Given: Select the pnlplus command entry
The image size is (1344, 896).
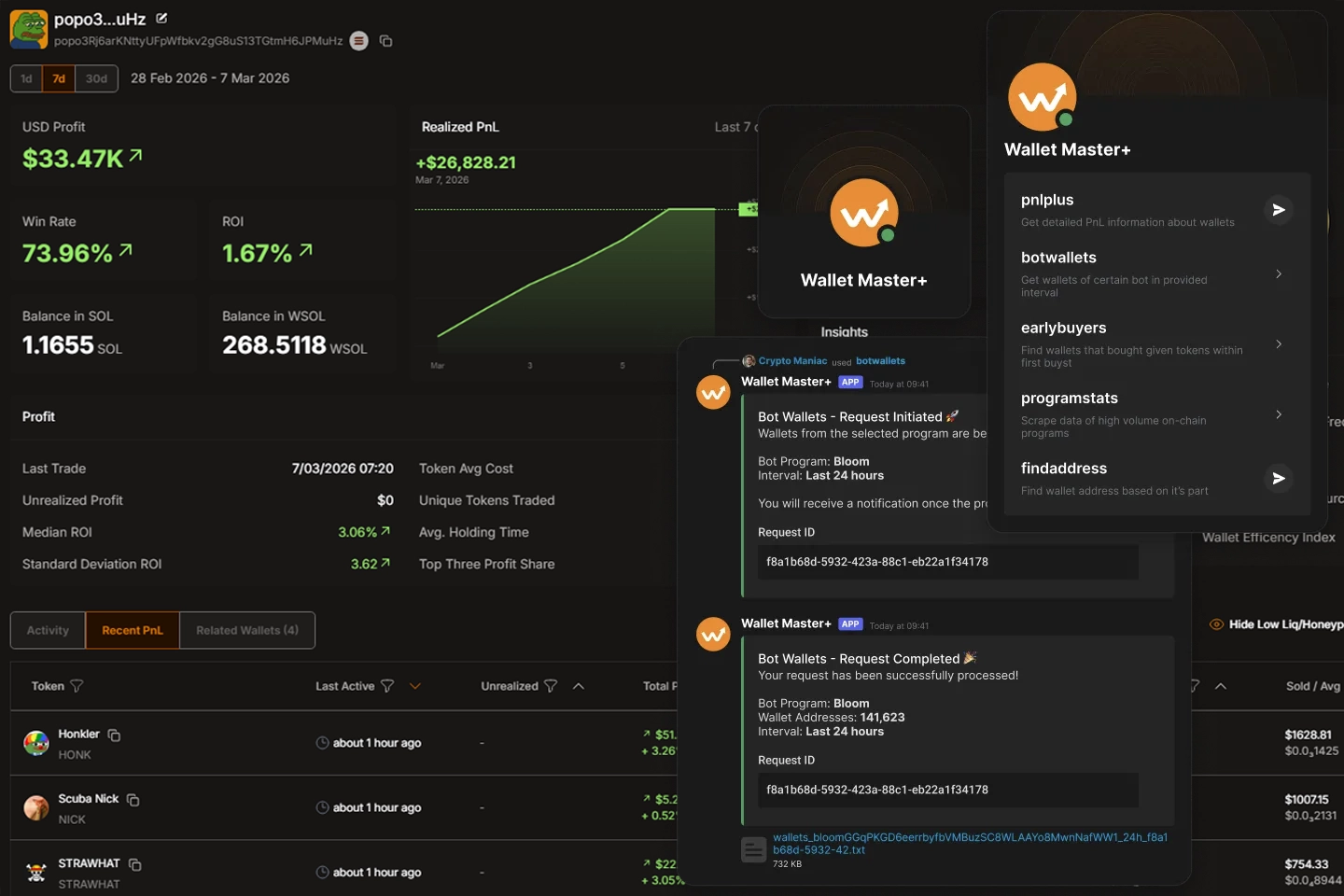Looking at the screenshot, I should [1157, 209].
